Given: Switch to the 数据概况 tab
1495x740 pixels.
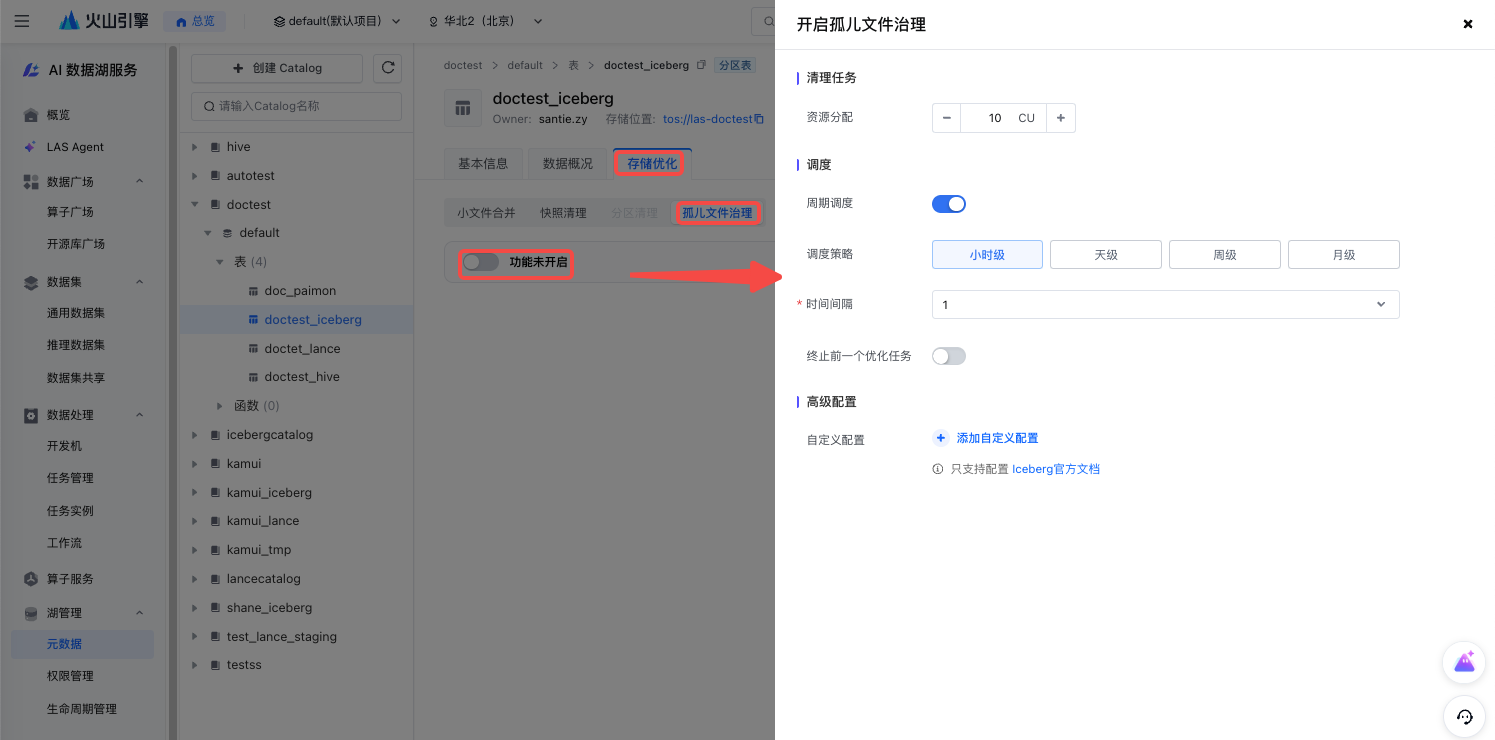Looking at the screenshot, I should pyautogui.click(x=568, y=164).
